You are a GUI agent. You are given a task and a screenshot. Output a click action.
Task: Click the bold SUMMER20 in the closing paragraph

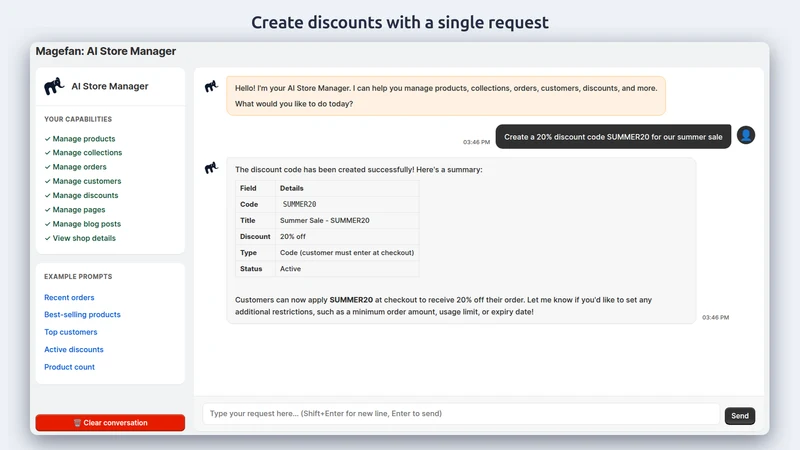point(351,300)
